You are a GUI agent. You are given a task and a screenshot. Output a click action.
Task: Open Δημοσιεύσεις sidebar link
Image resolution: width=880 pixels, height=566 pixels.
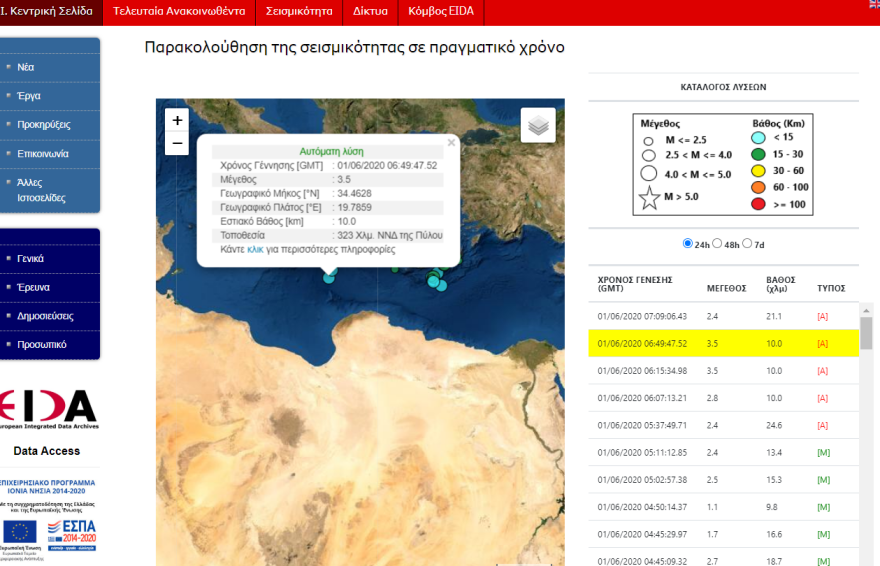[x=45, y=316]
